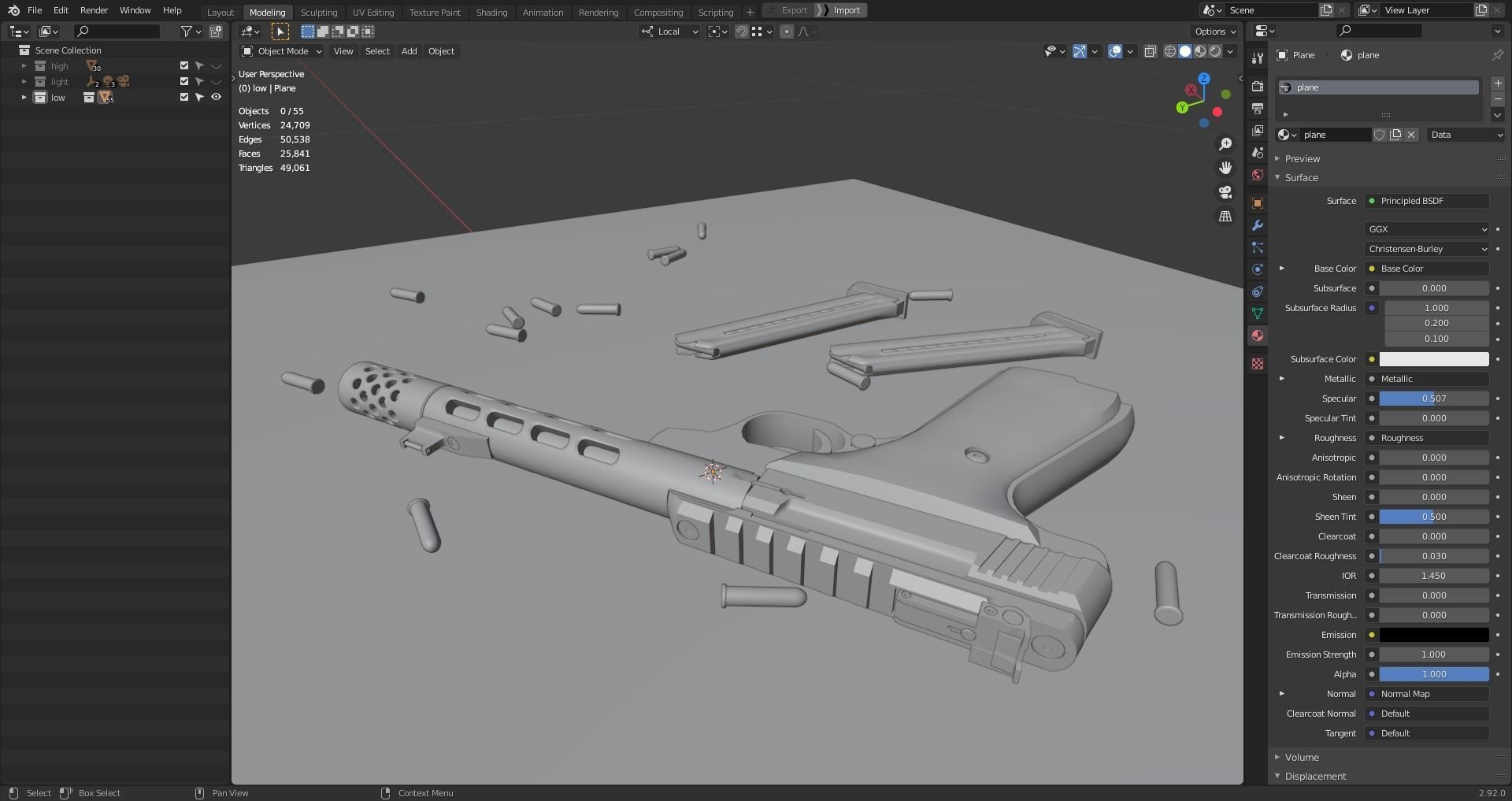The width and height of the screenshot is (1512, 801).
Task: Open the Output properties tab
Action: pyautogui.click(x=1258, y=108)
